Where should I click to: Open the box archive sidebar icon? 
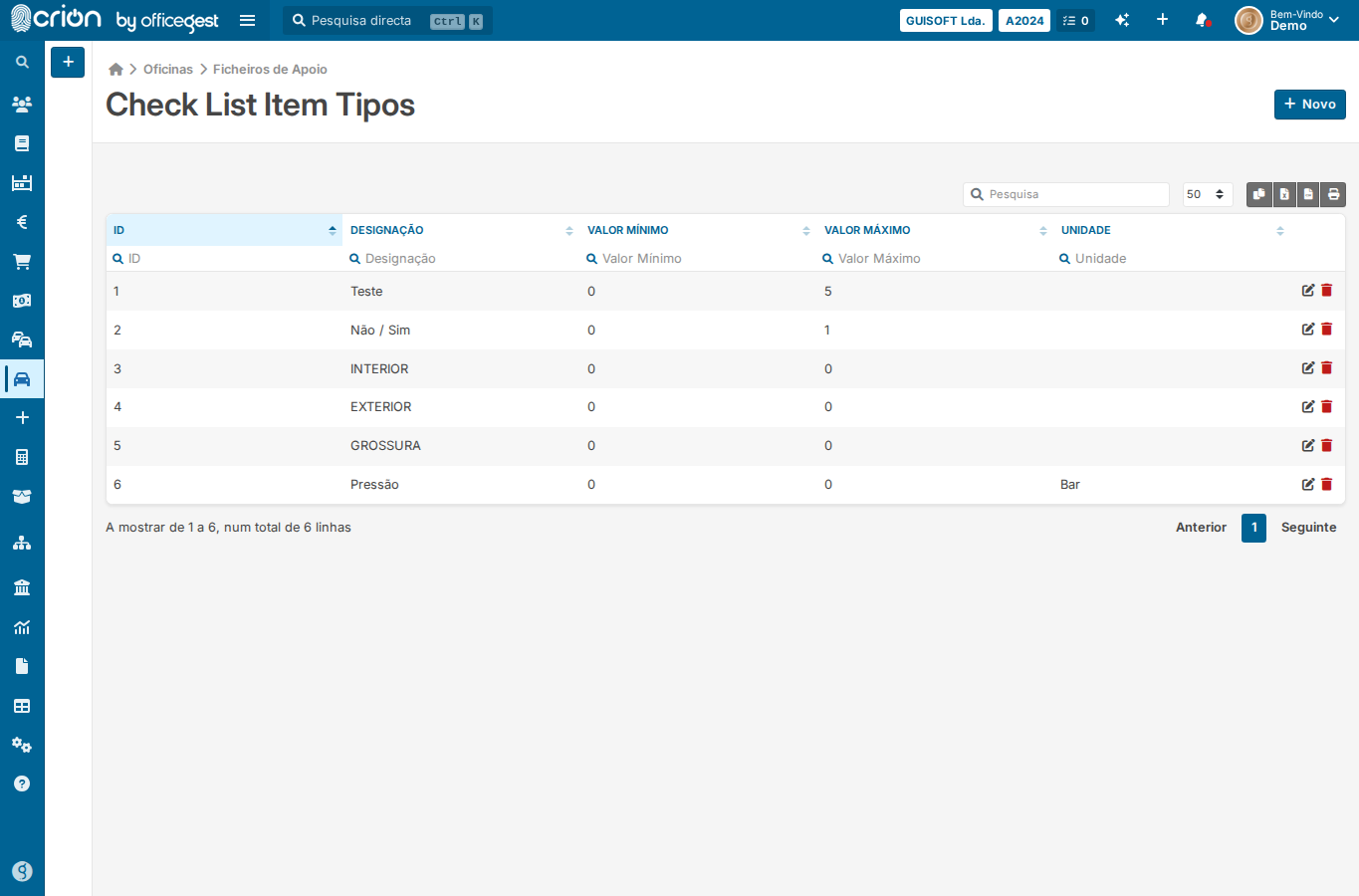[22, 497]
